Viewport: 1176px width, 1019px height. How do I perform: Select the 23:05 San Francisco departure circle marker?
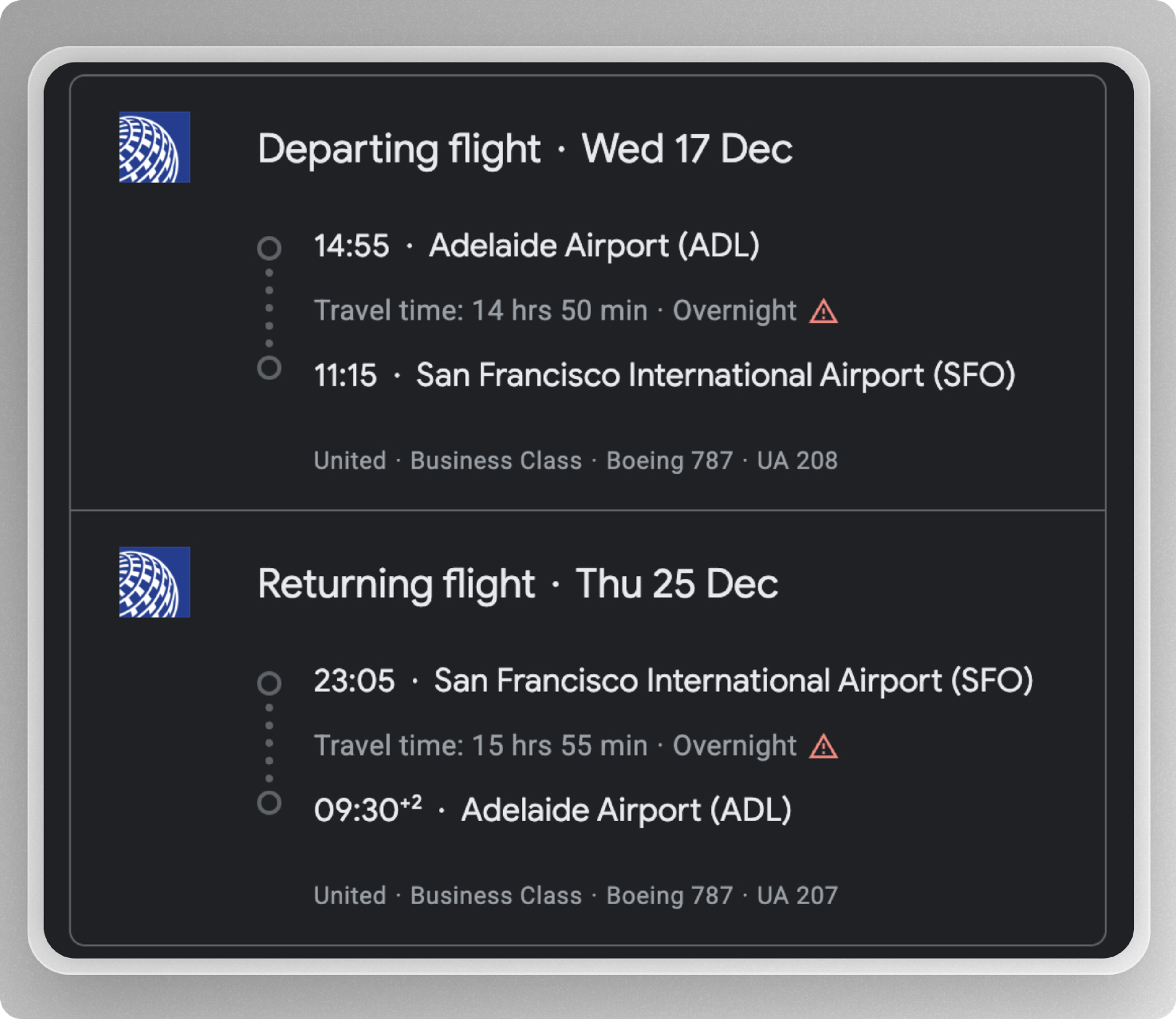(x=269, y=683)
